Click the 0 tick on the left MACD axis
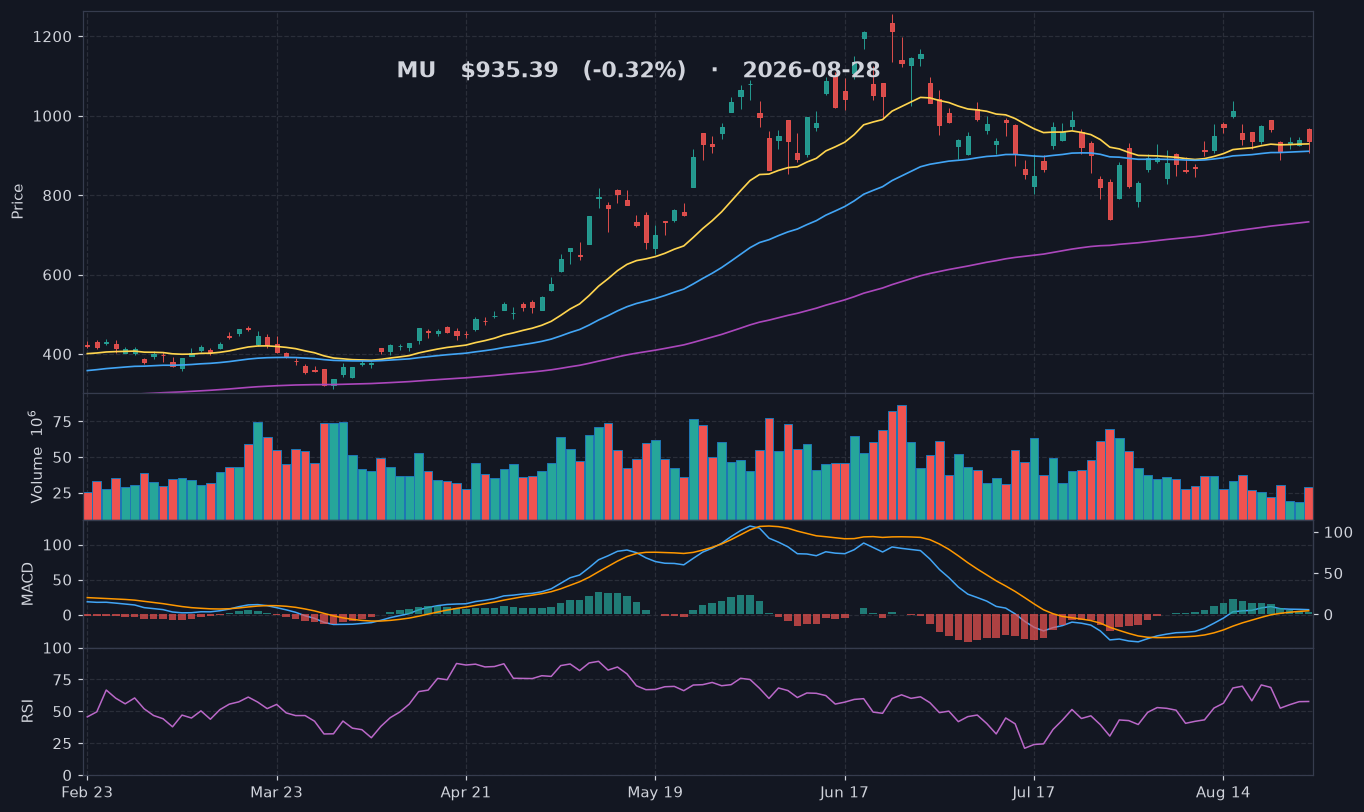The width and height of the screenshot is (1364, 812). click(67, 615)
